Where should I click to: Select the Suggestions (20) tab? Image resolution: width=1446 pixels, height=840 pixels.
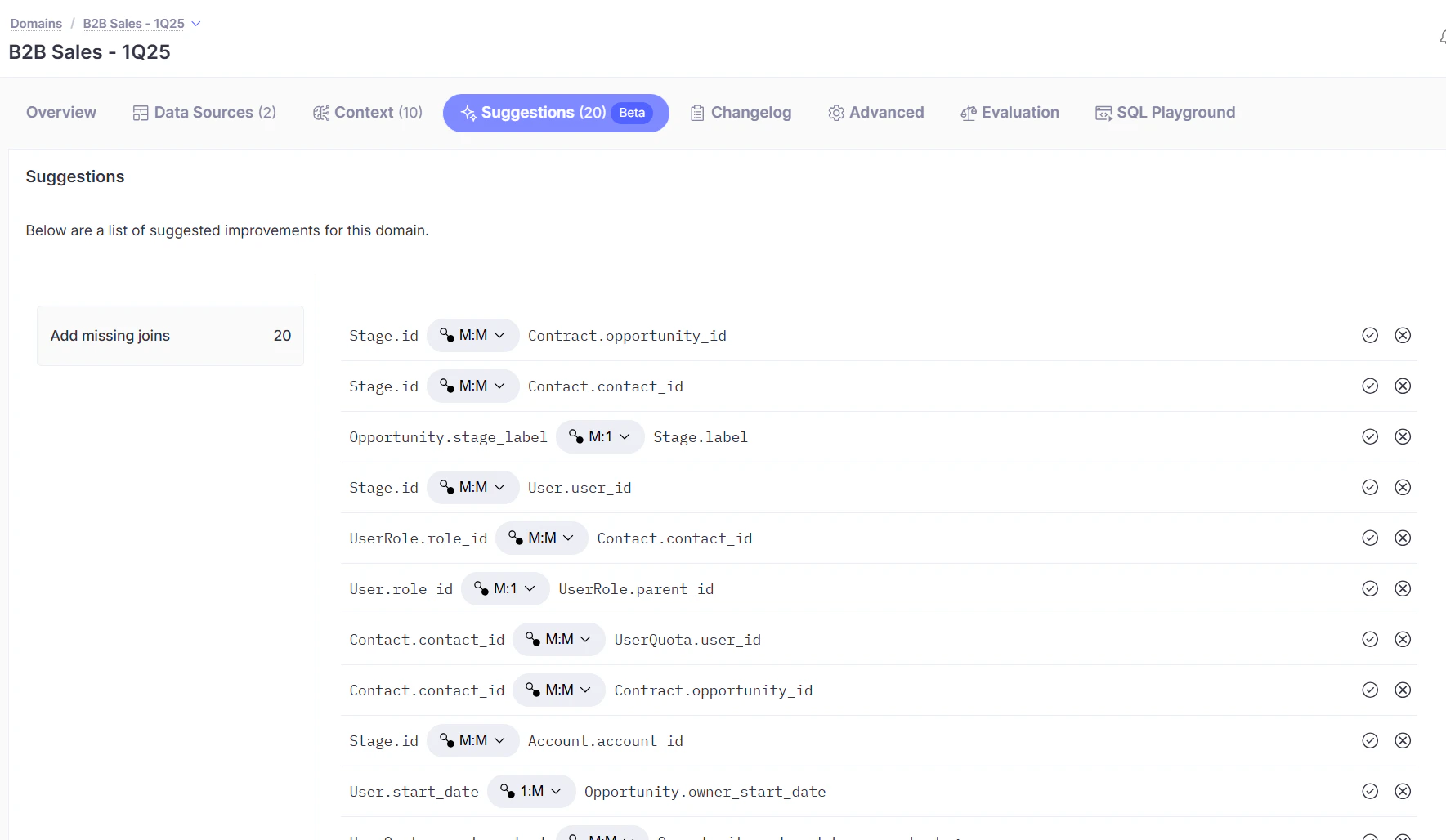[x=556, y=113]
